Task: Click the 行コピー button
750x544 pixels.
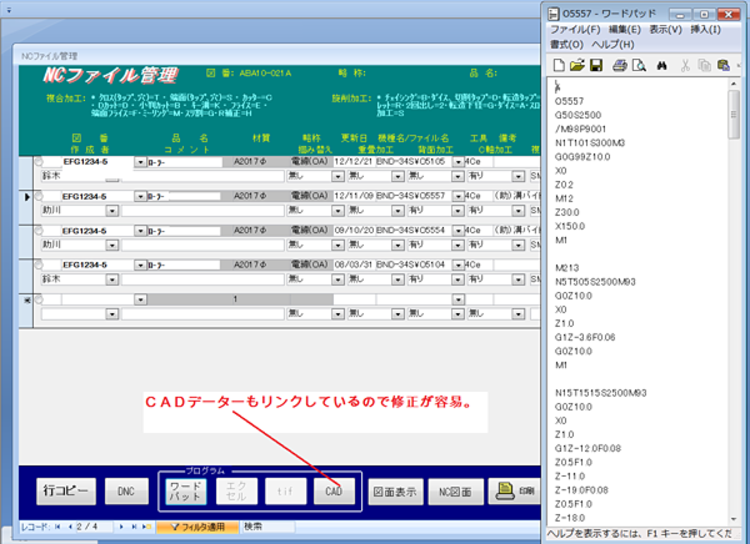Action: (x=68, y=491)
